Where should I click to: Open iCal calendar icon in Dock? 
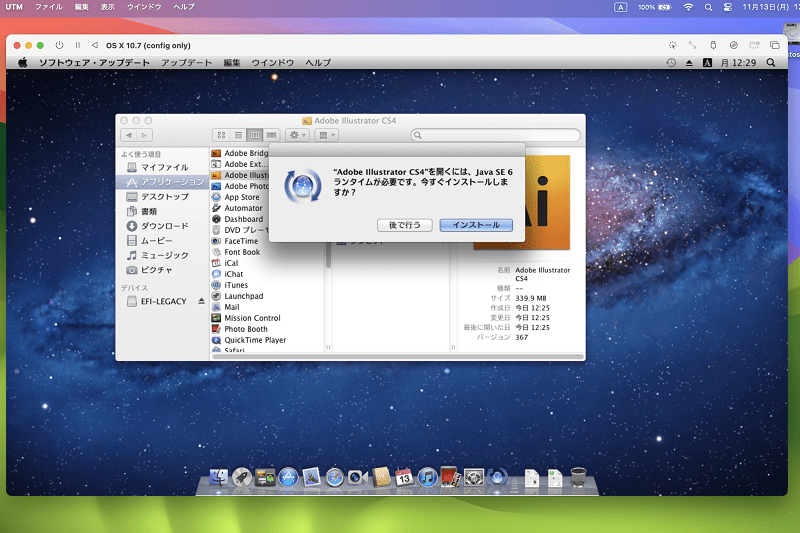coord(404,477)
